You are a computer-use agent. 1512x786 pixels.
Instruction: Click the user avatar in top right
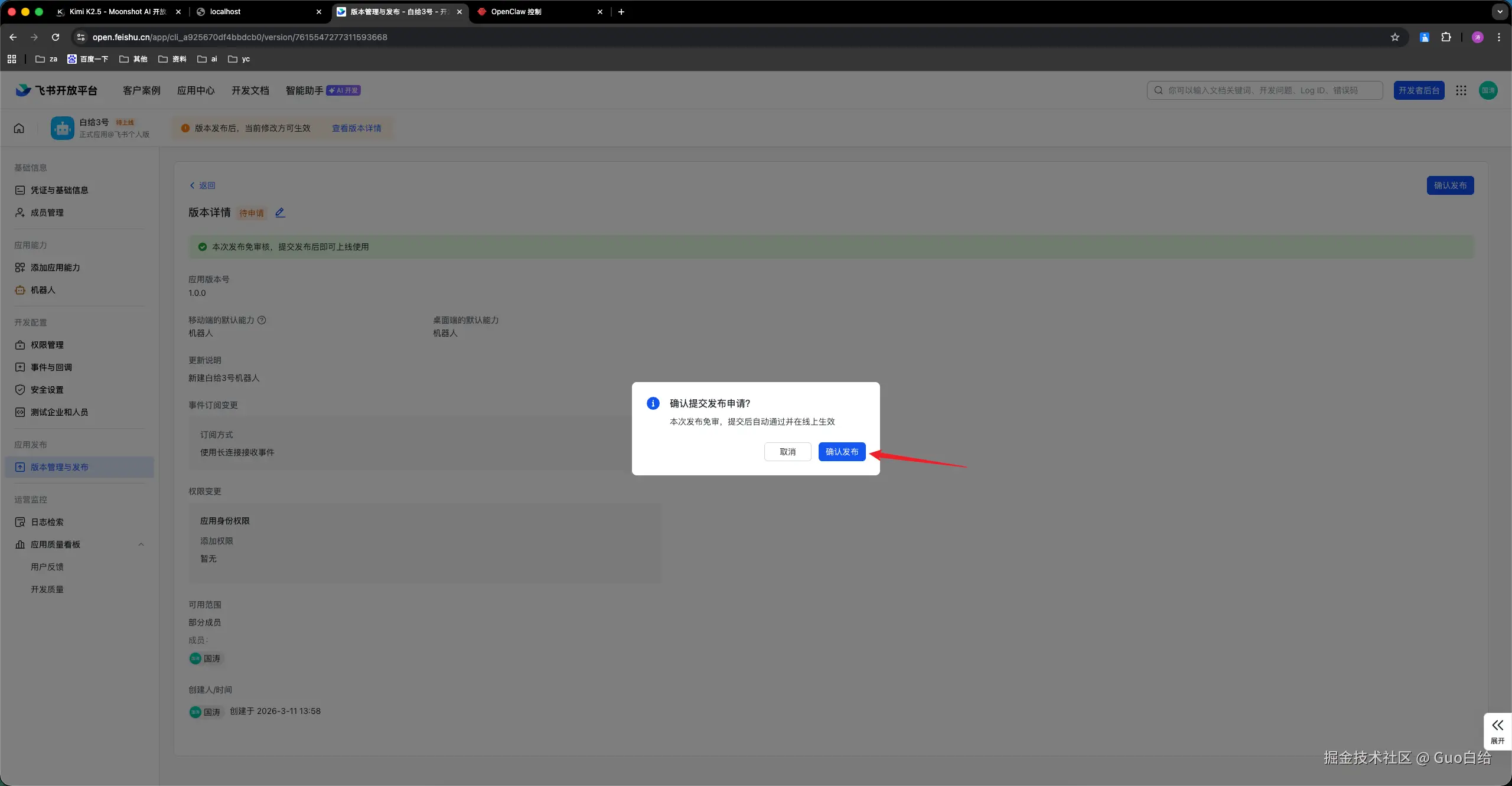click(1488, 90)
